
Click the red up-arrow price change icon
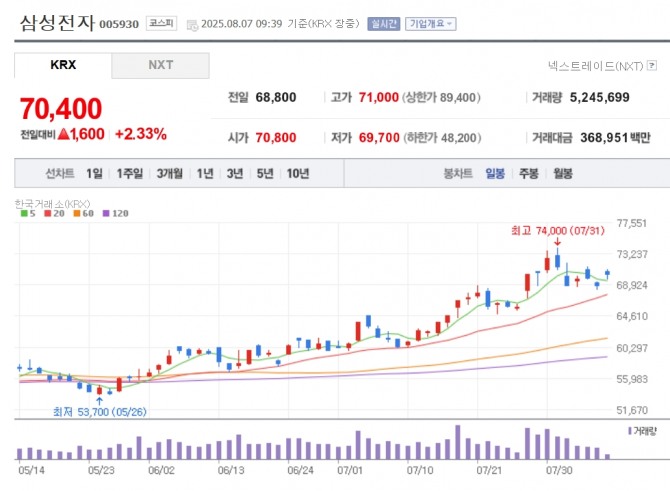click(x=63, y=133)
